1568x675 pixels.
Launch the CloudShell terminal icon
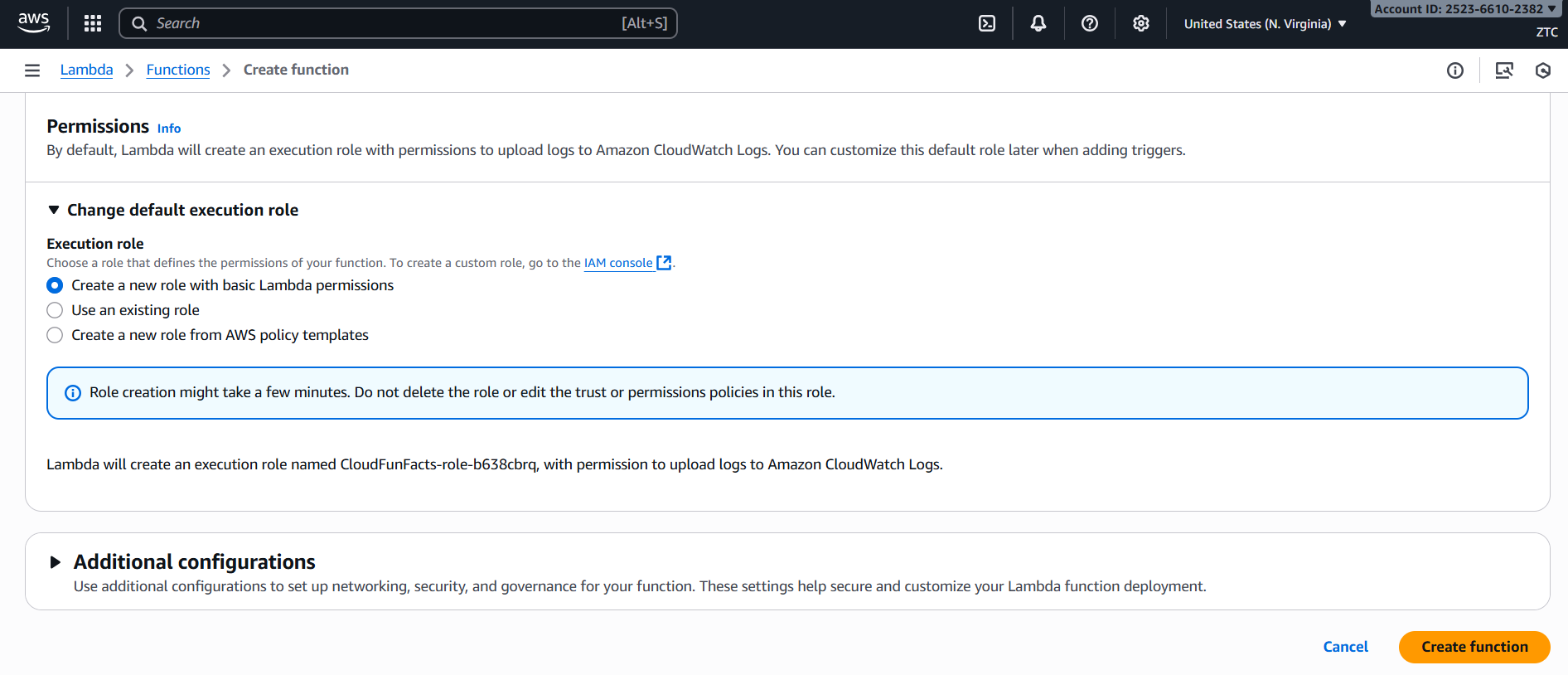[986, 23]
